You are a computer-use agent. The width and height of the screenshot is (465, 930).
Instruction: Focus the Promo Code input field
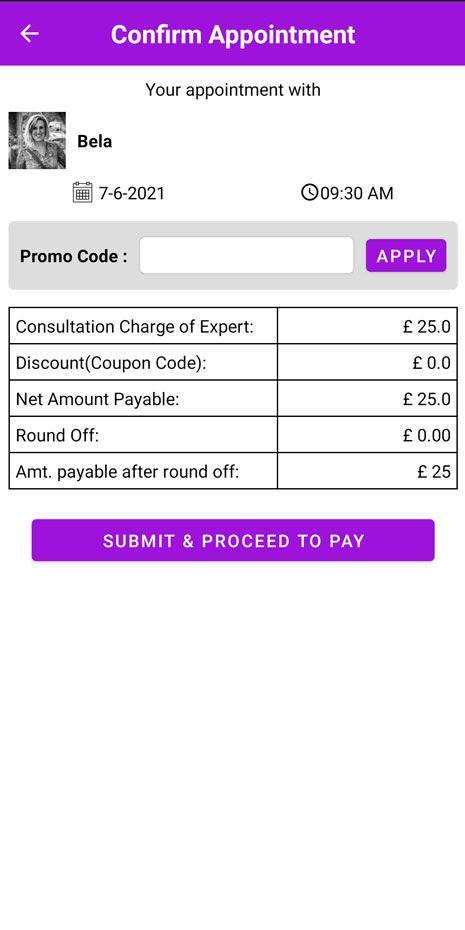[247, 256]
